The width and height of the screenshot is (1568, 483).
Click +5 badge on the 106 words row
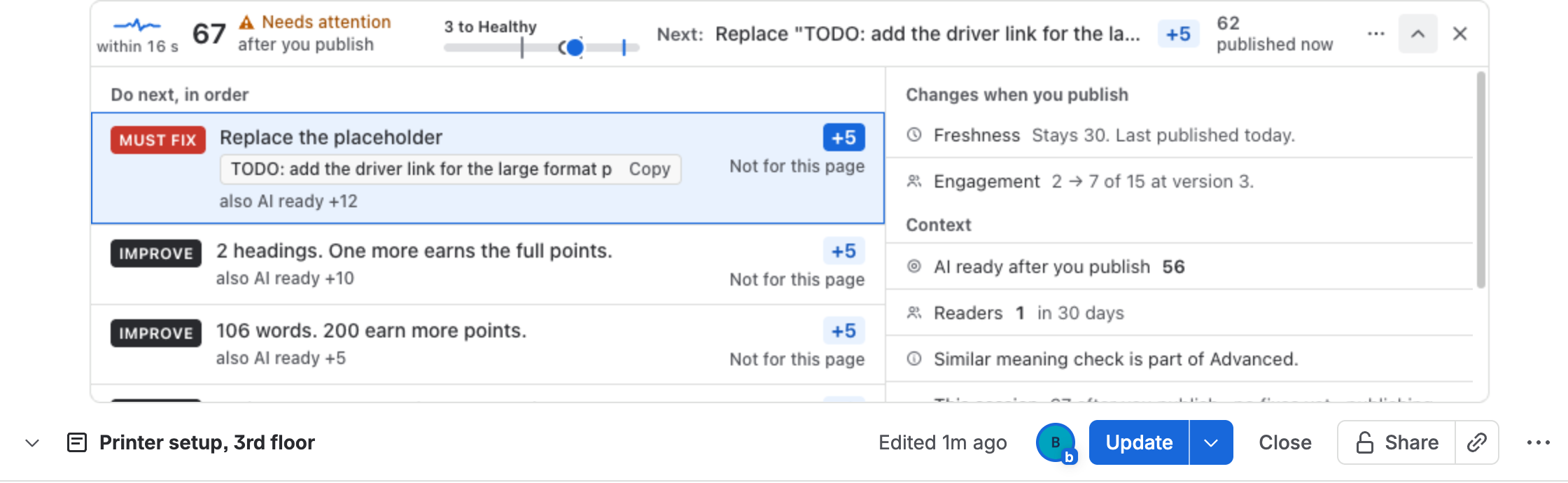[x=843, y=330]
